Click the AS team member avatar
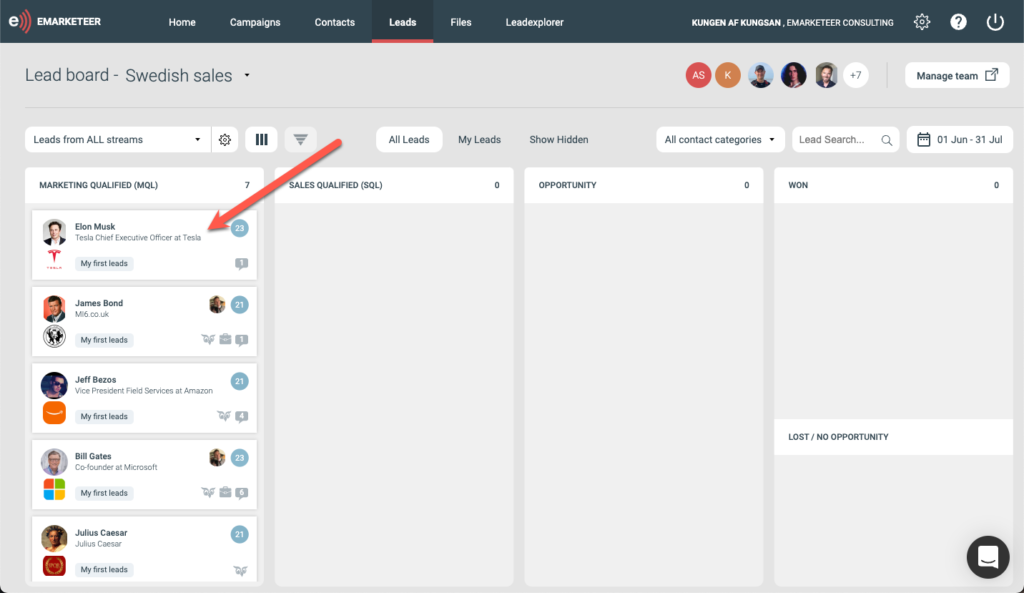 pos(698,75)
